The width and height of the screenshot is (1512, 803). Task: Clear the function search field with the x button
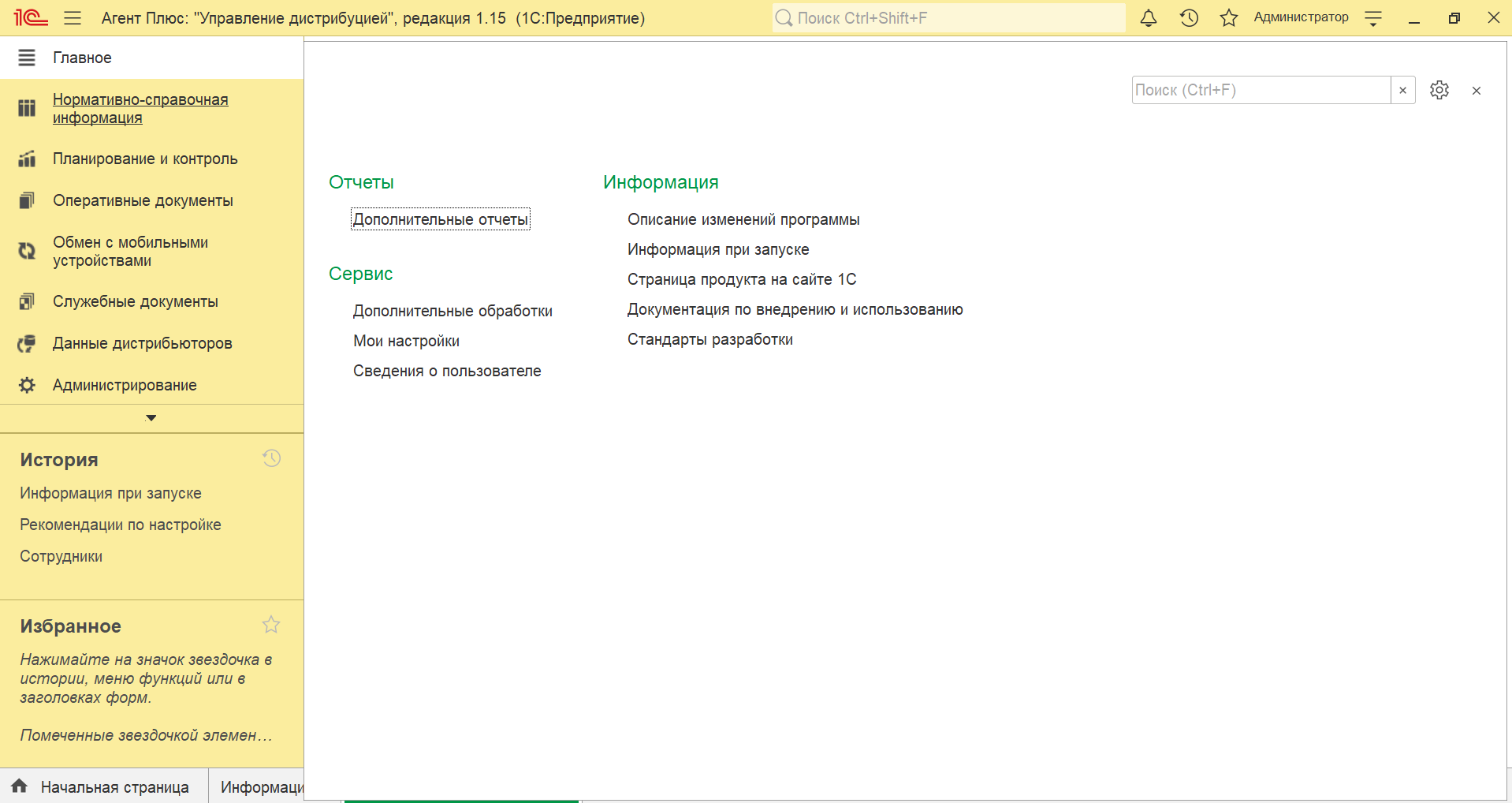pos(1402,90)
